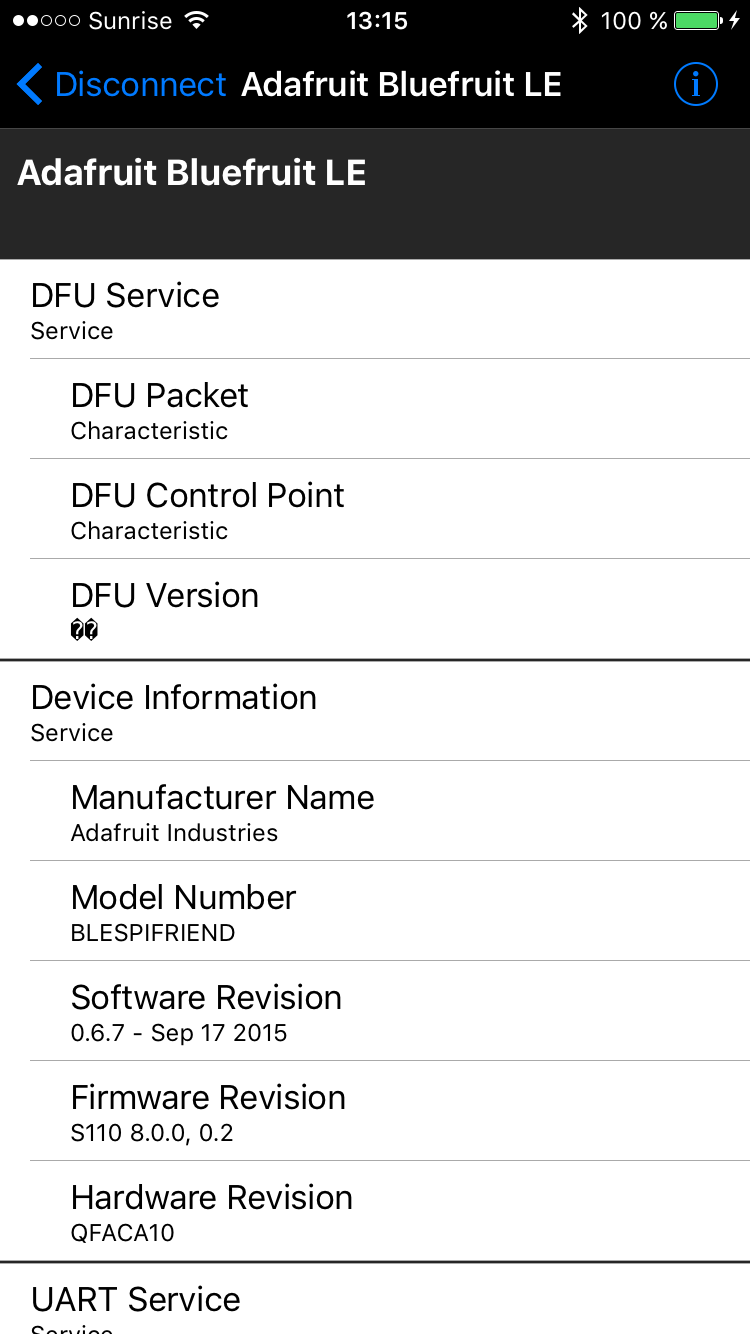Tap the blue back chevron arrow
The image size is (750, 1334).
click(x=30, y=85)
